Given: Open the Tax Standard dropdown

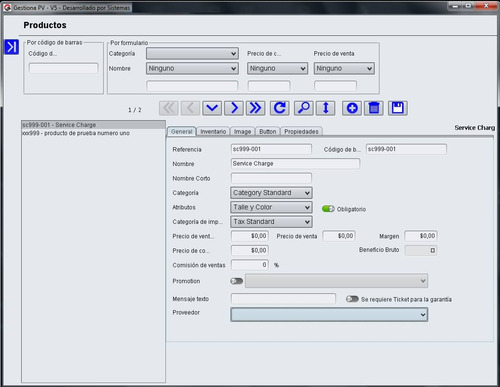Looking at the screenshot, I should pyautogui.click(x=271, y=222).
